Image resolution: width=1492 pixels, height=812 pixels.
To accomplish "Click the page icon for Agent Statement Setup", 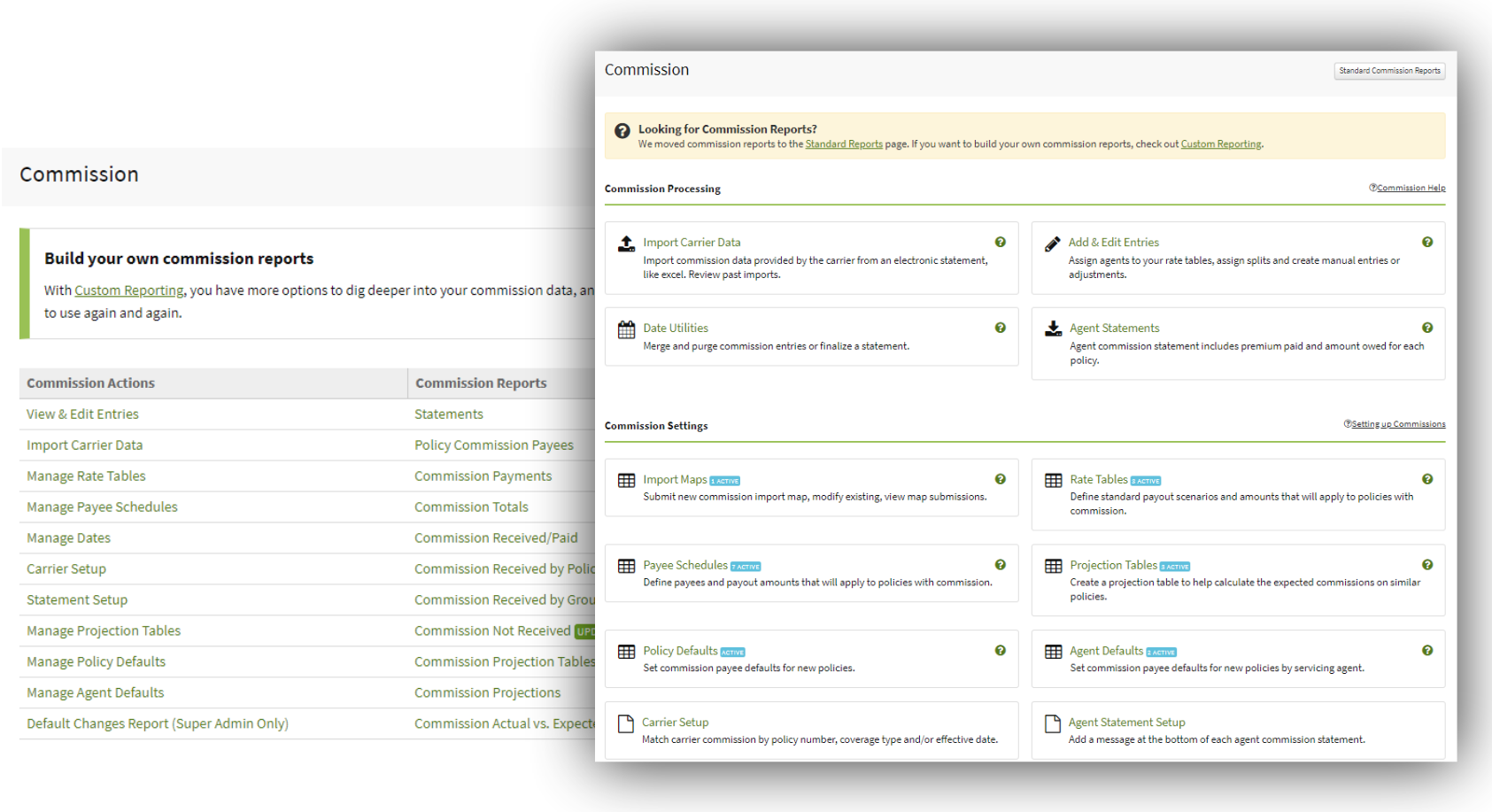I will click(x=1053, y=721).
